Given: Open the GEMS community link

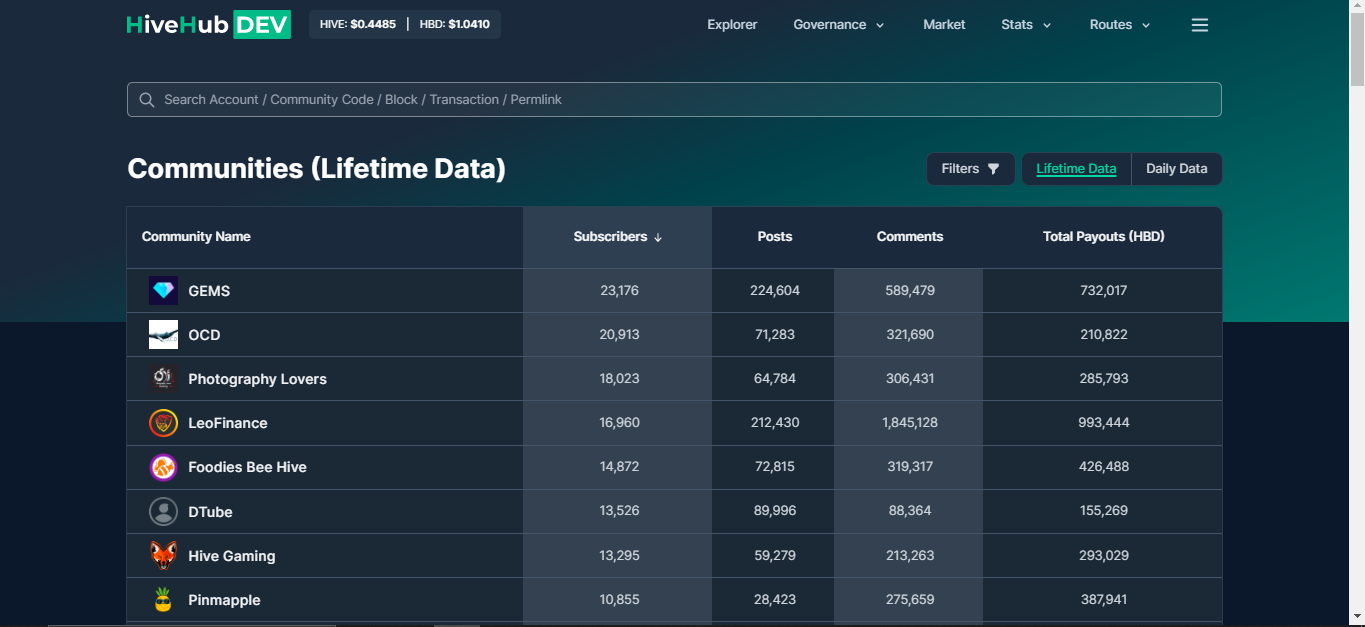Looking at the screenshot, I should pyautogui.click(x=209, y=291).
